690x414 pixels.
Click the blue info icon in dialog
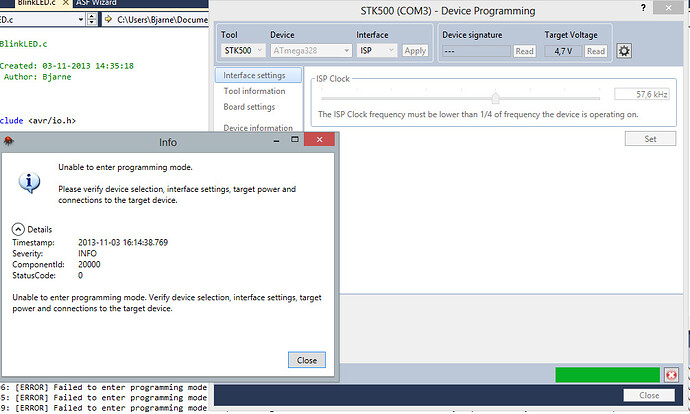click(x=31, y=181)
